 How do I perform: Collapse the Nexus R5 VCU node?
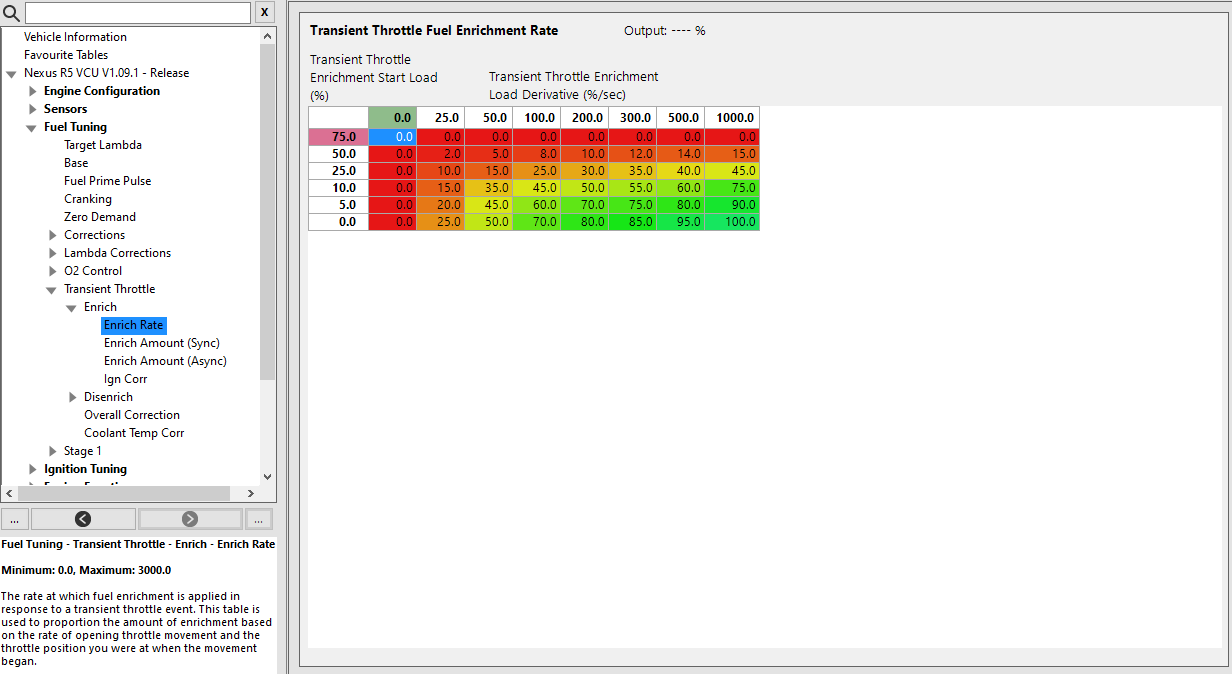click(11, 73)
